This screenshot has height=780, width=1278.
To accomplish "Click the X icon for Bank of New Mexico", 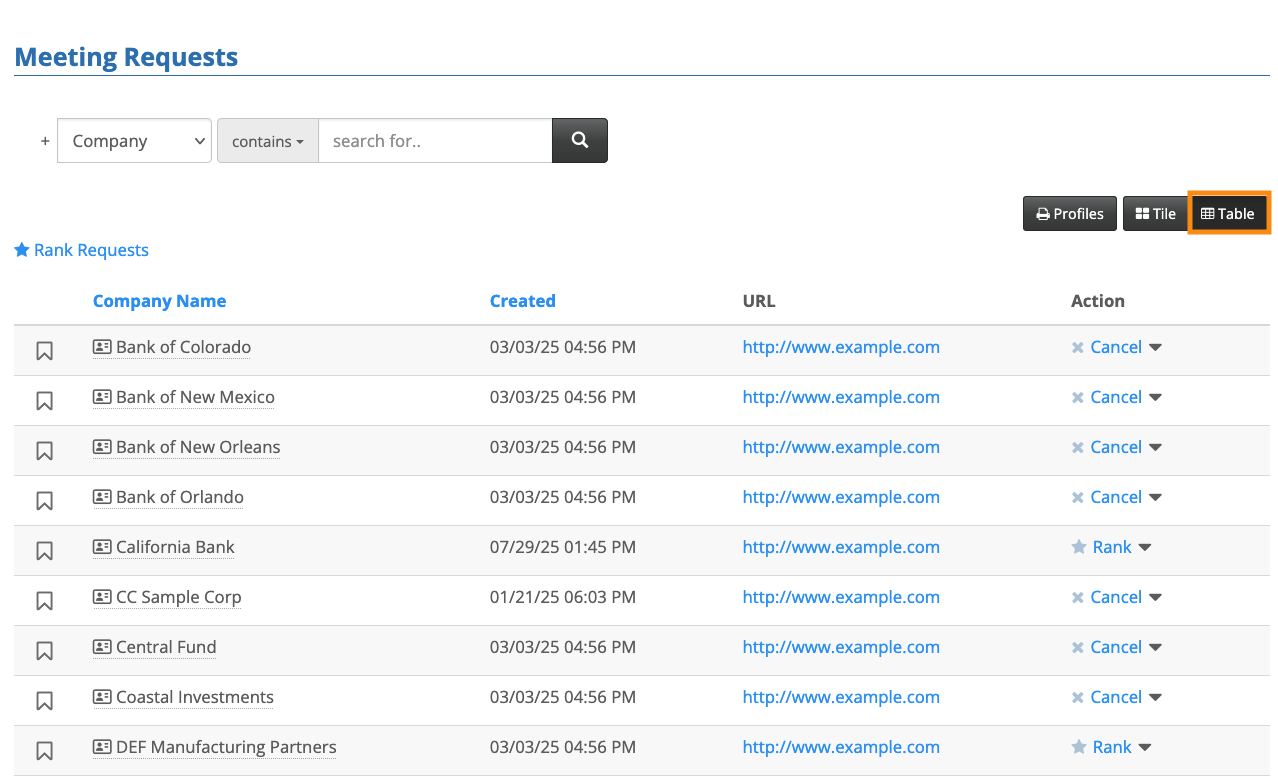I will 1077,398.
